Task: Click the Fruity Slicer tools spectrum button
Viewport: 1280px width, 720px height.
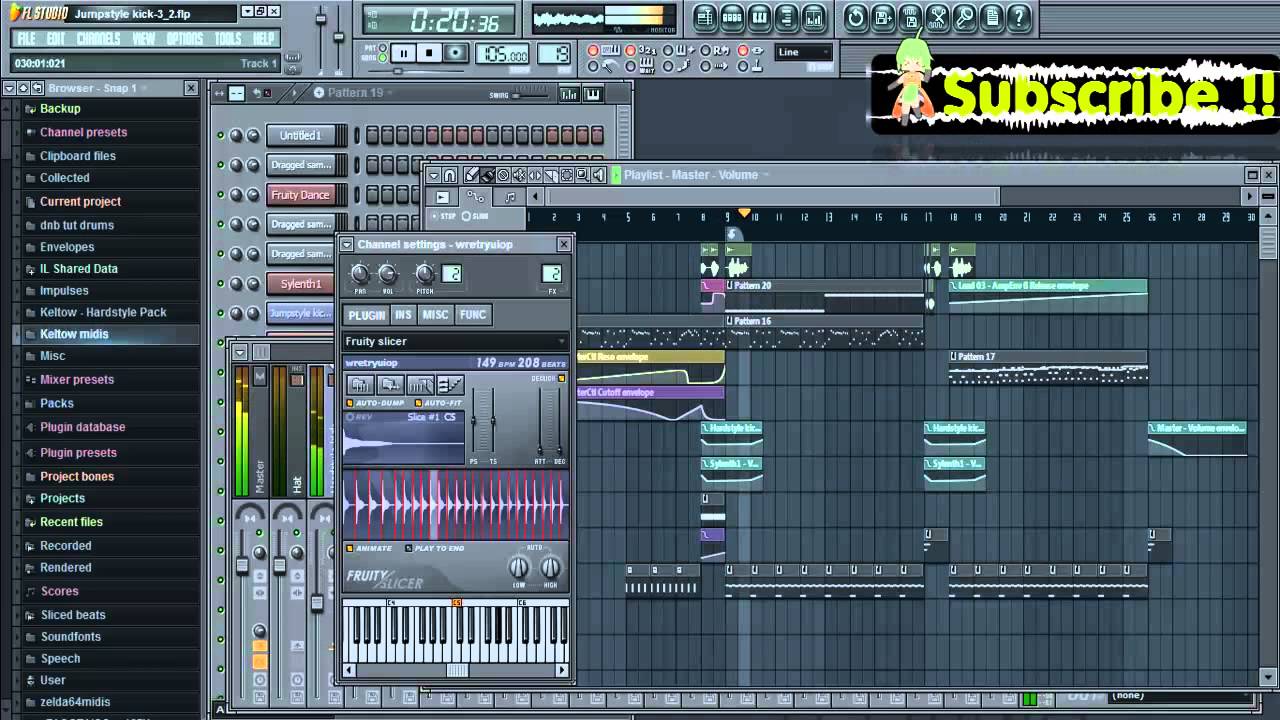Action: click(420, 385)
